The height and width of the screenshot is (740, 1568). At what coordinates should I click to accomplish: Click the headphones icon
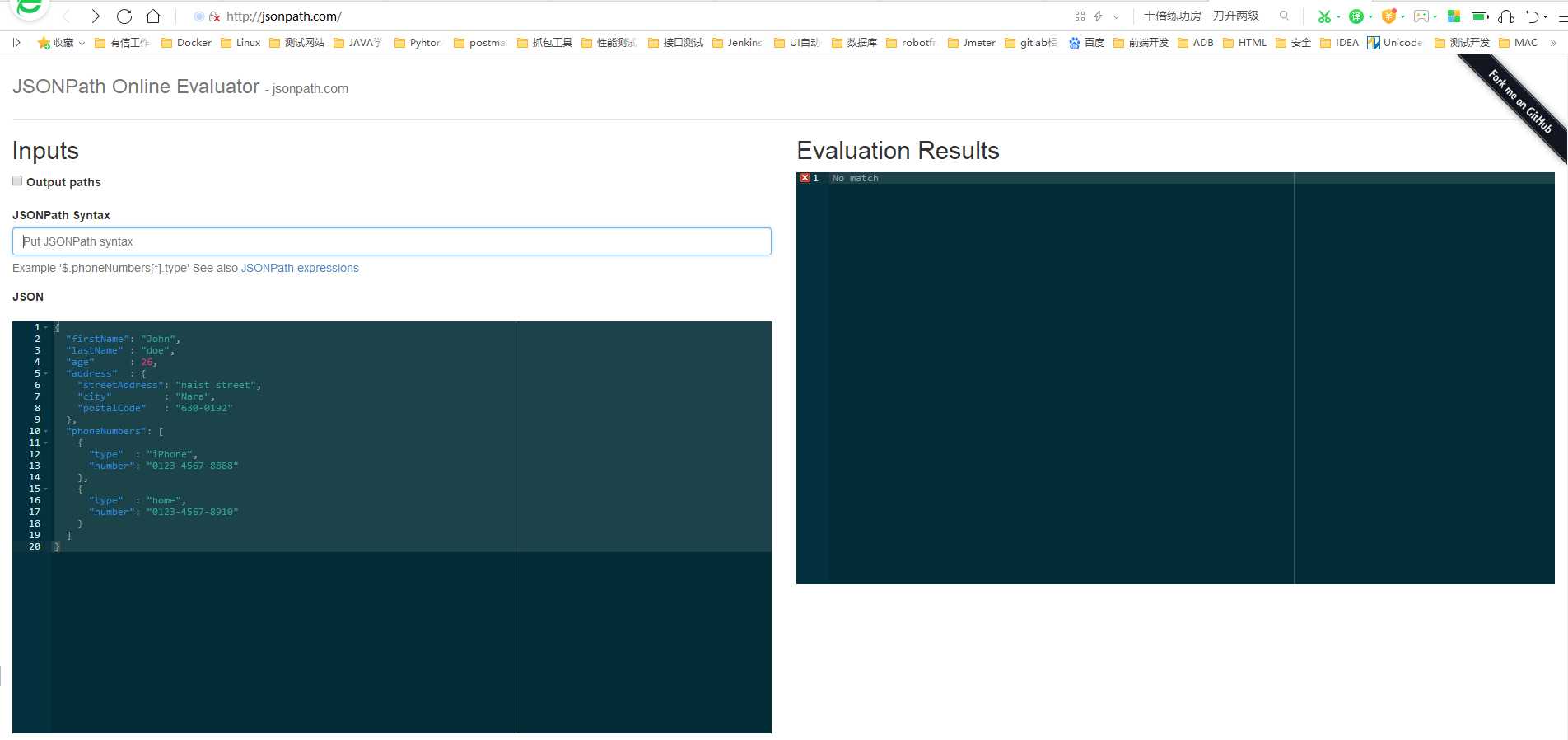[1506, 16]
